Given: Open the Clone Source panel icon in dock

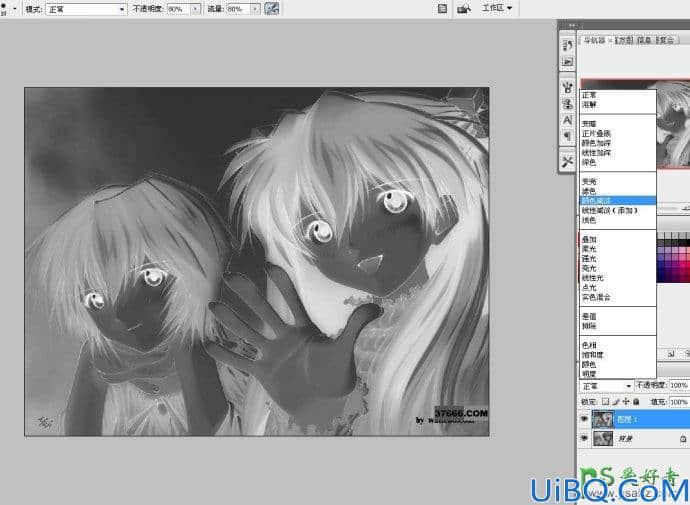Looking at the screenshot, I should pyautogui.click(x=568, y=104).
